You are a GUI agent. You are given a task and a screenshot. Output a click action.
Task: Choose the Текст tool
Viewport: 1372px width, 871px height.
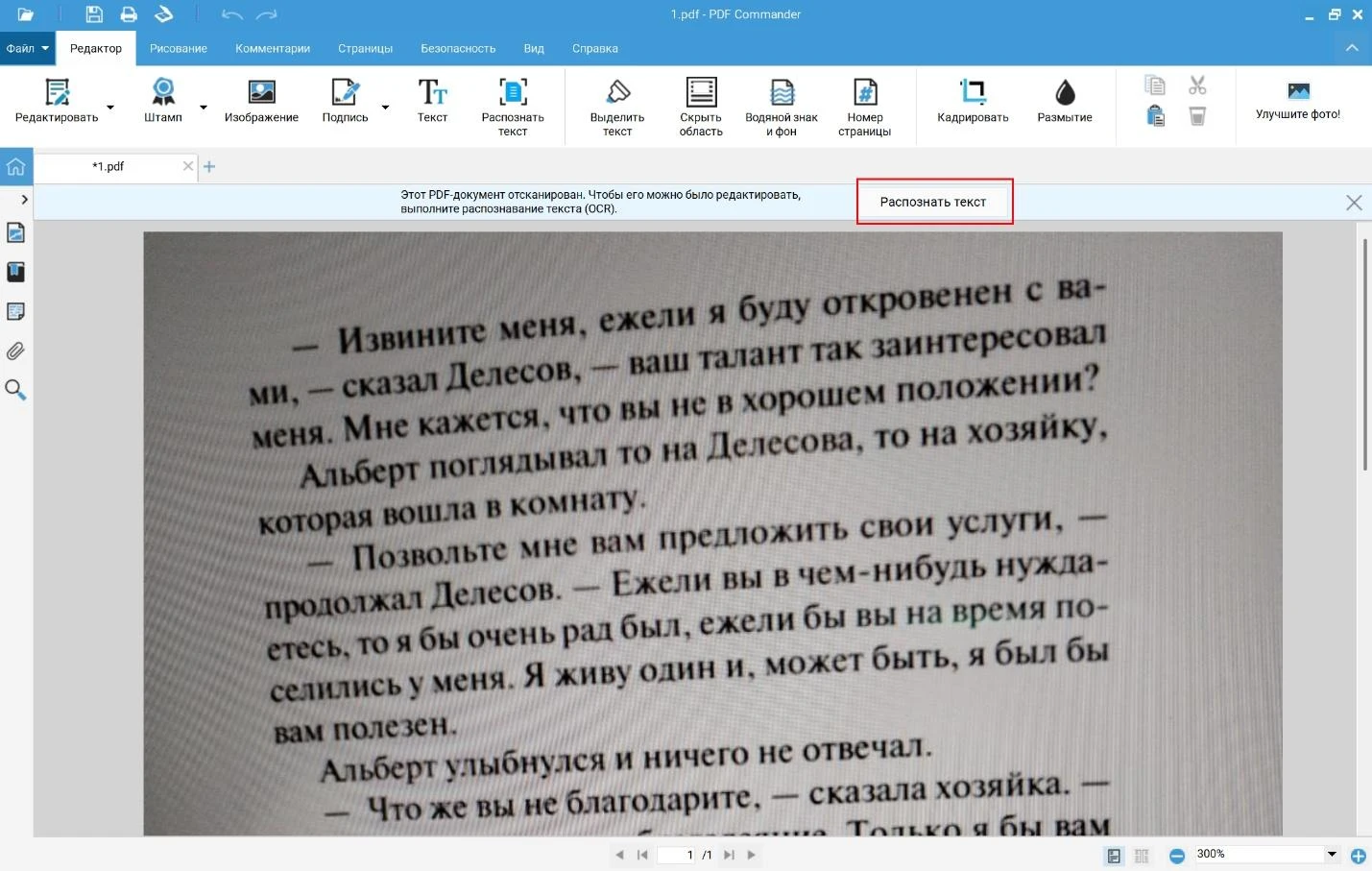click(432, 102)
